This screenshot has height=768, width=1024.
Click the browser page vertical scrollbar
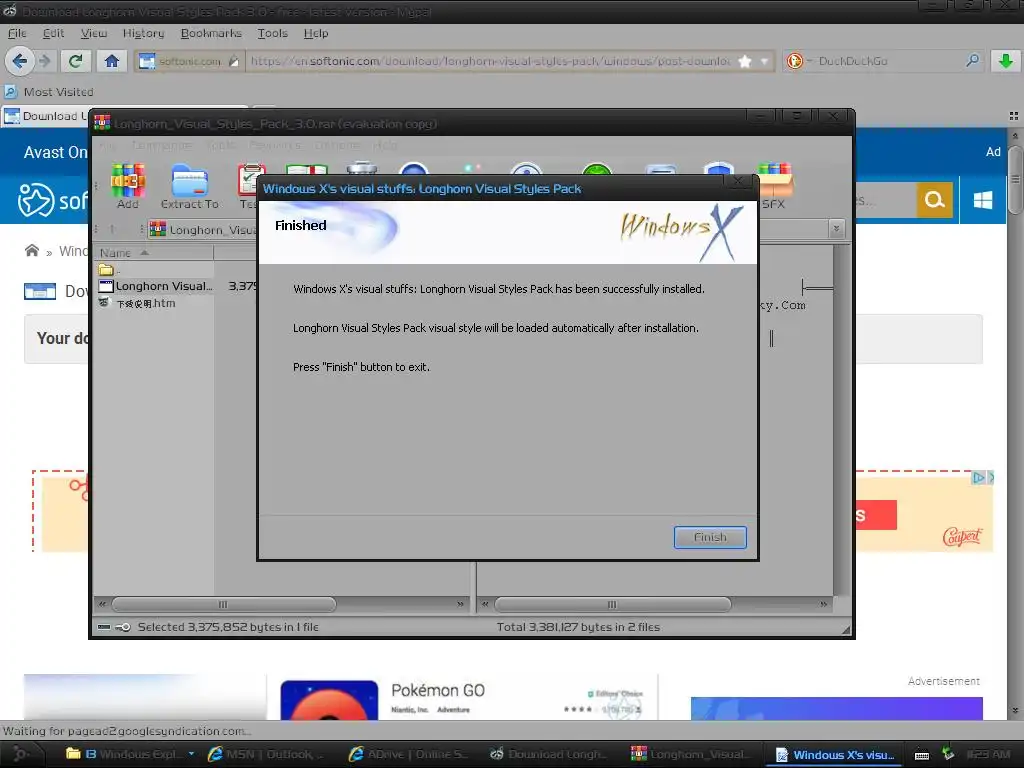pyautogui.click(x=1014, y=180)
